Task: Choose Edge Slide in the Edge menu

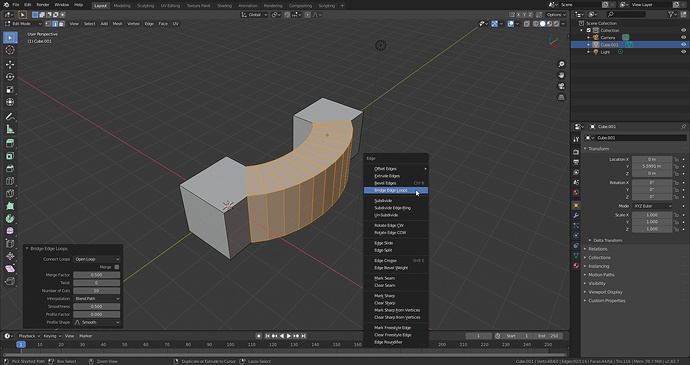Action: click(x=396, y=243)
